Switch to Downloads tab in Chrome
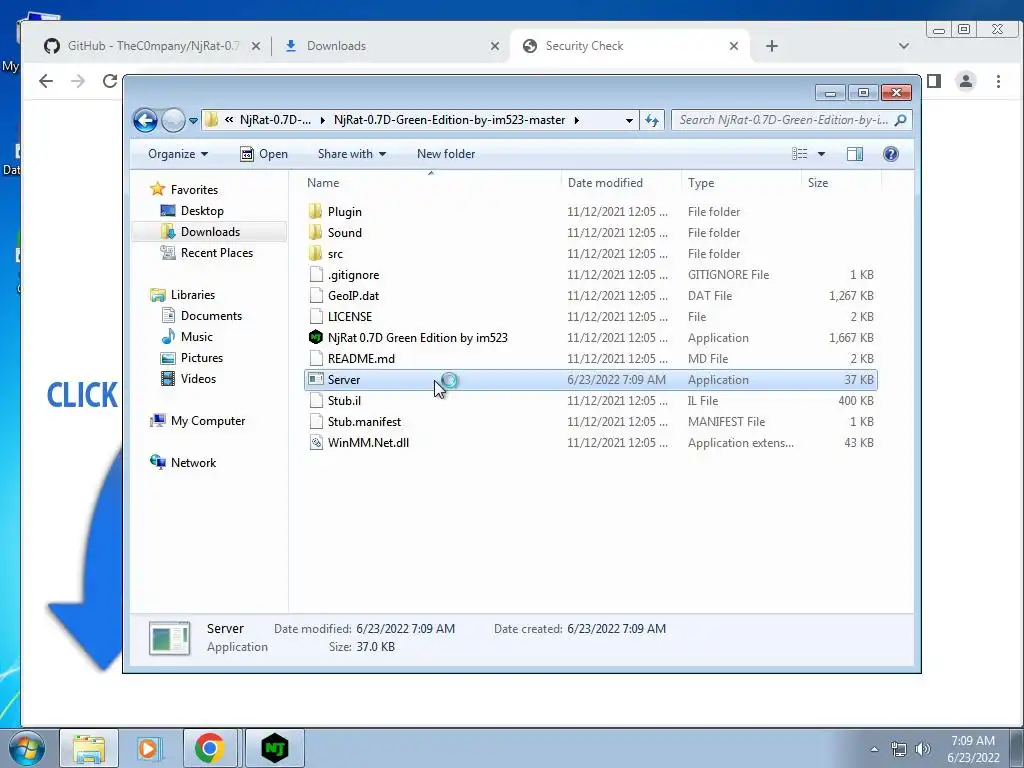Viewport: 1024px width, 768px height. tap(390, 46)
